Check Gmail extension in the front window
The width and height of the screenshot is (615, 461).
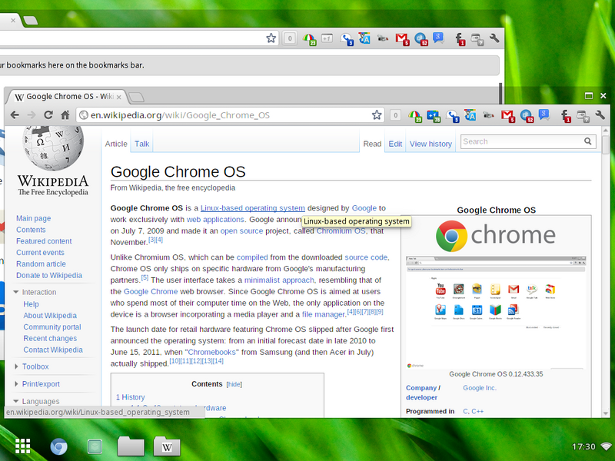(508, 116)
